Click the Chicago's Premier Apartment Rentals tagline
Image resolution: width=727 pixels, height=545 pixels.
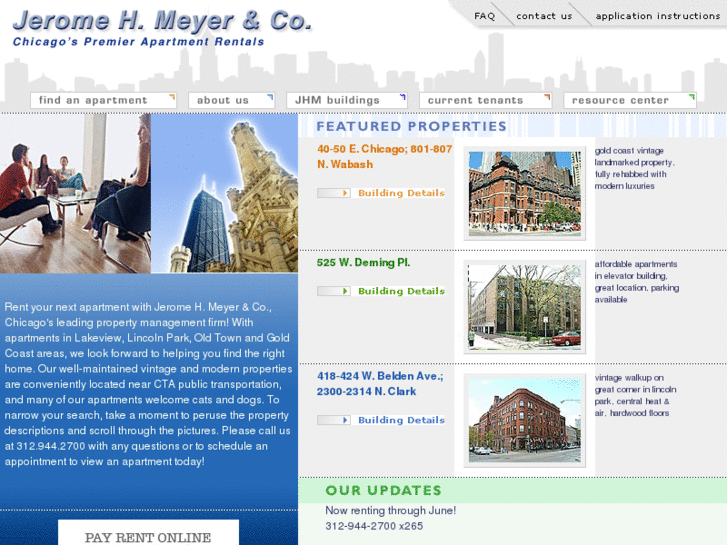(138, 42)
